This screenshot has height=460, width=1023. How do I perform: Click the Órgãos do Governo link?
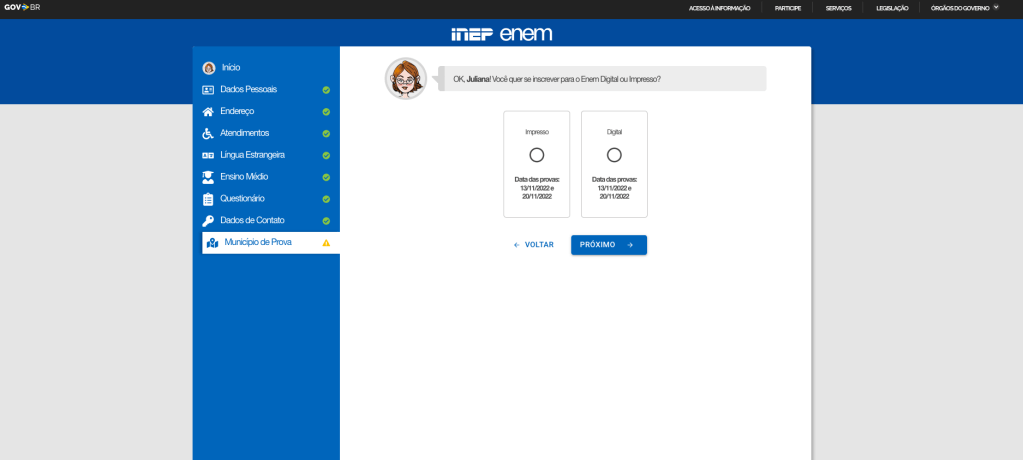960,8
